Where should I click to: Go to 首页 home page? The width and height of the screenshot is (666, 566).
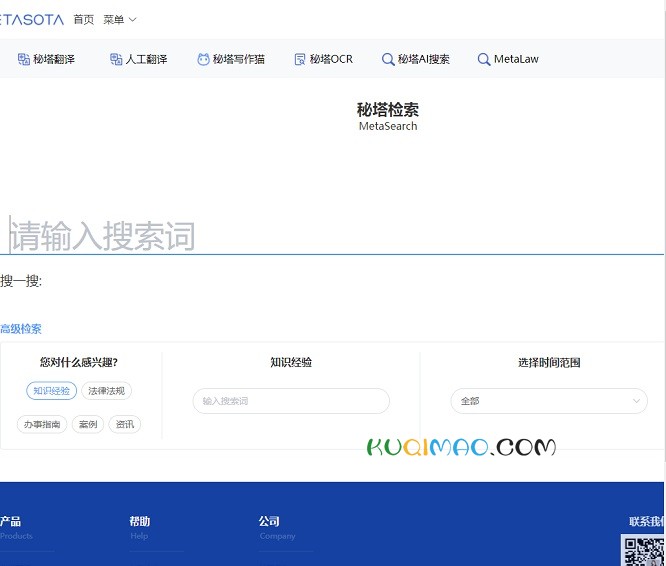coord(84,20)
